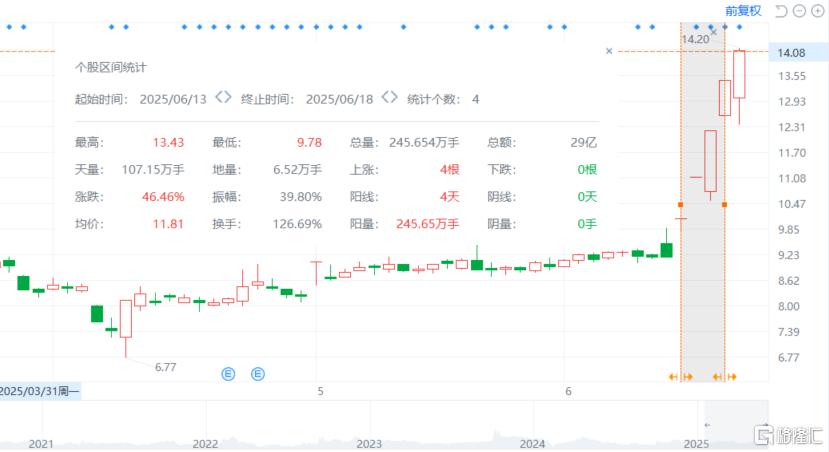Click the 个股区间统计 panel title
This screenshot has width=829, height=452.
pos(110,67)
